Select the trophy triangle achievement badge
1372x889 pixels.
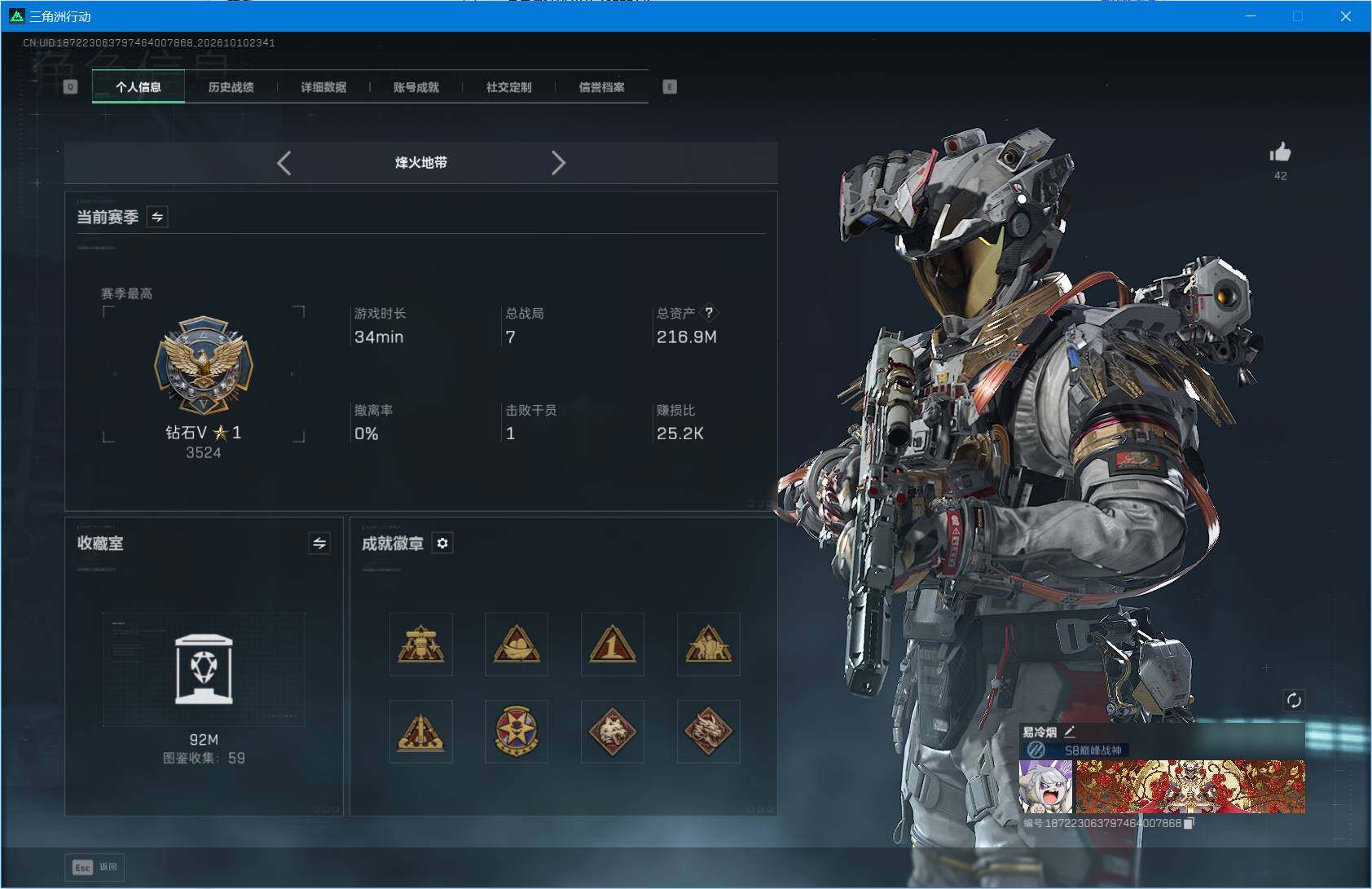point(420,645)
